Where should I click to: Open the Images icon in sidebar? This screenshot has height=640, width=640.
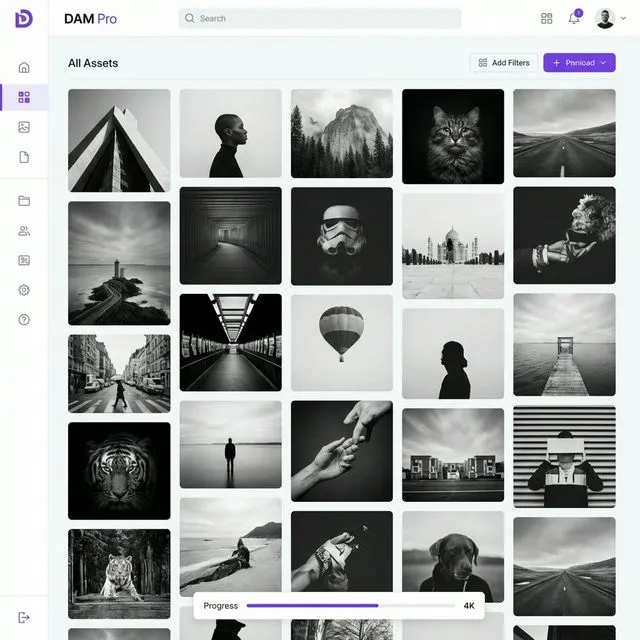click(24, 127)
